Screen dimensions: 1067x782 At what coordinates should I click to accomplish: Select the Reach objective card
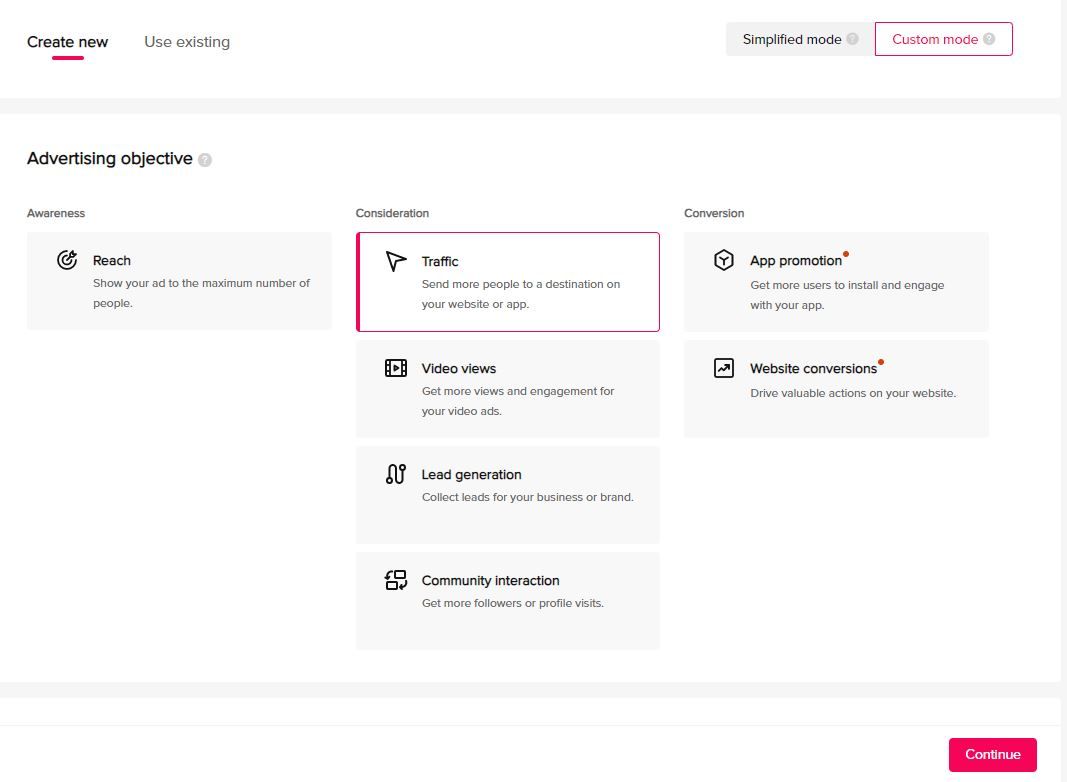point(179,280)
